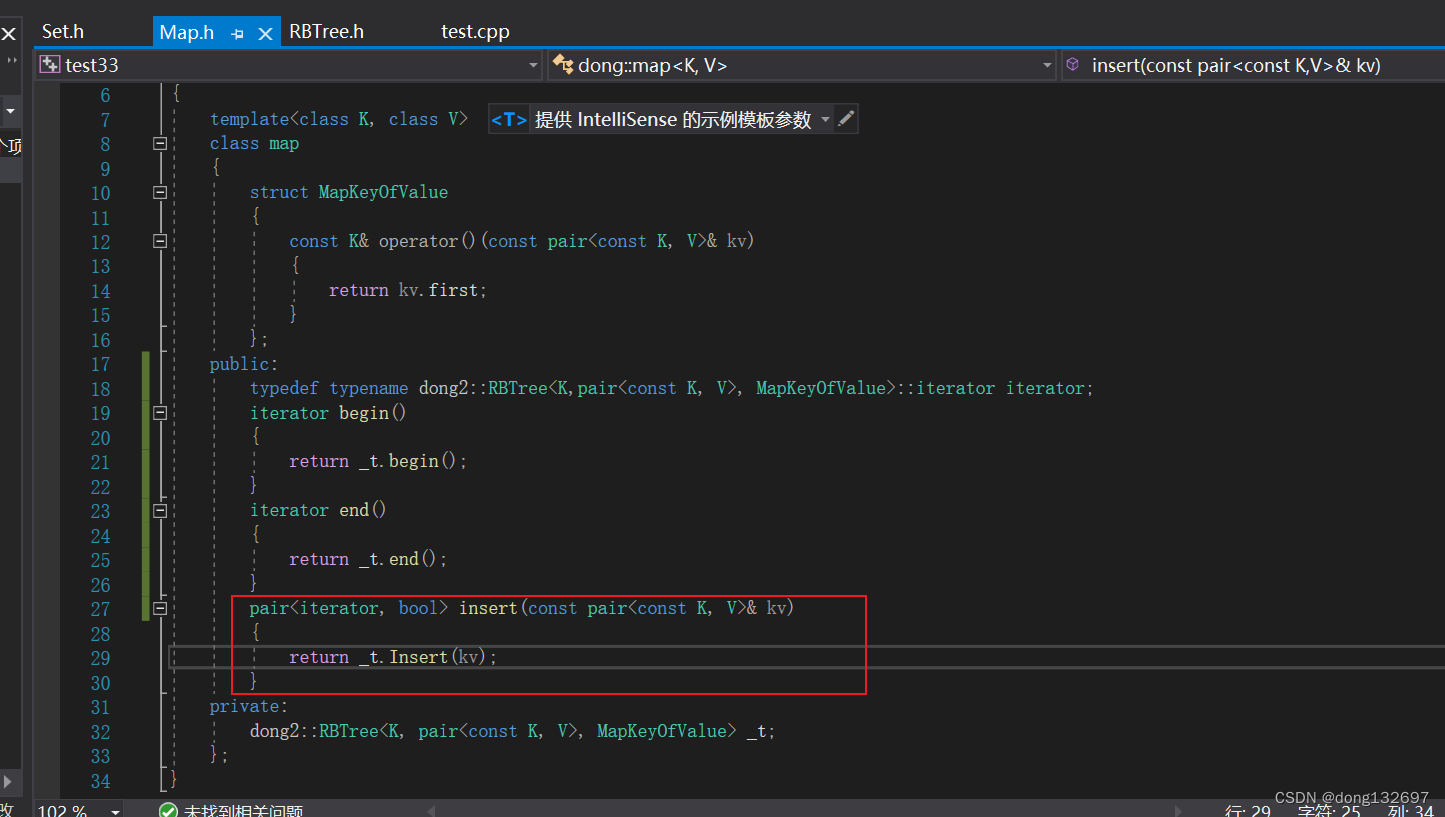Collapse the end() function at line 23
The image size is (1445, 817).
point(160,510)
